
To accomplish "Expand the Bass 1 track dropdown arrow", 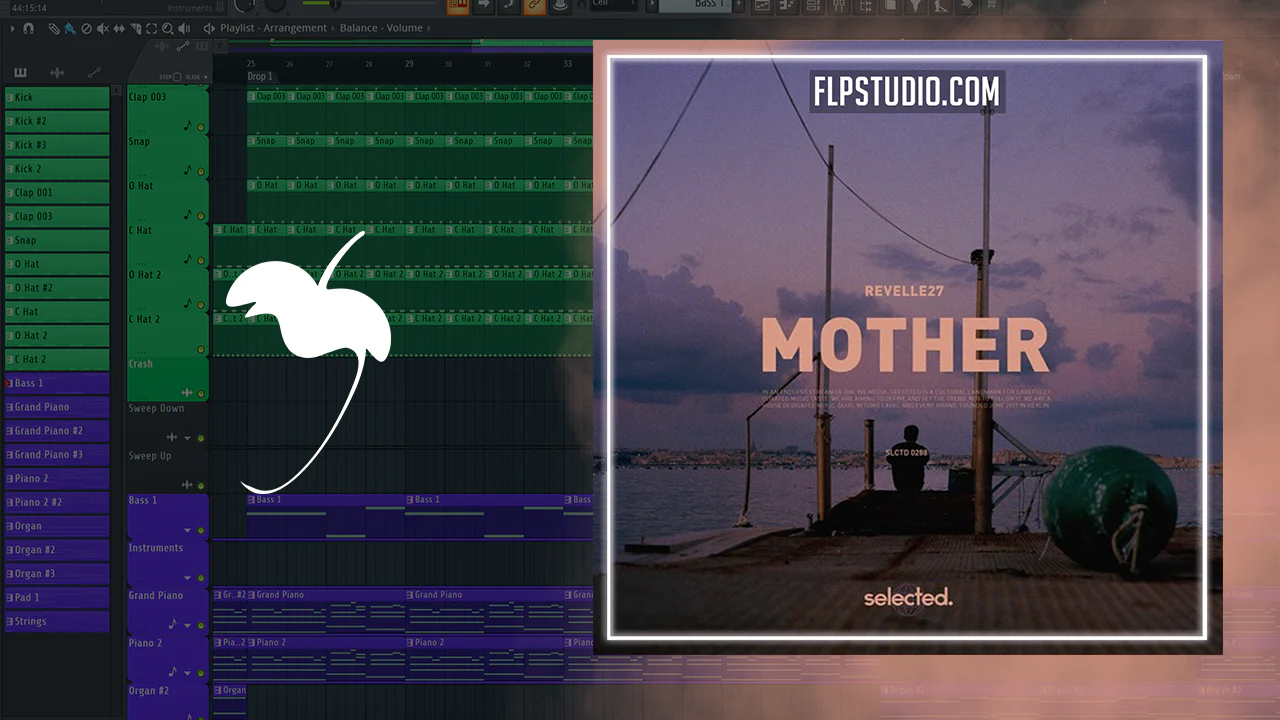I will point(187,530).
